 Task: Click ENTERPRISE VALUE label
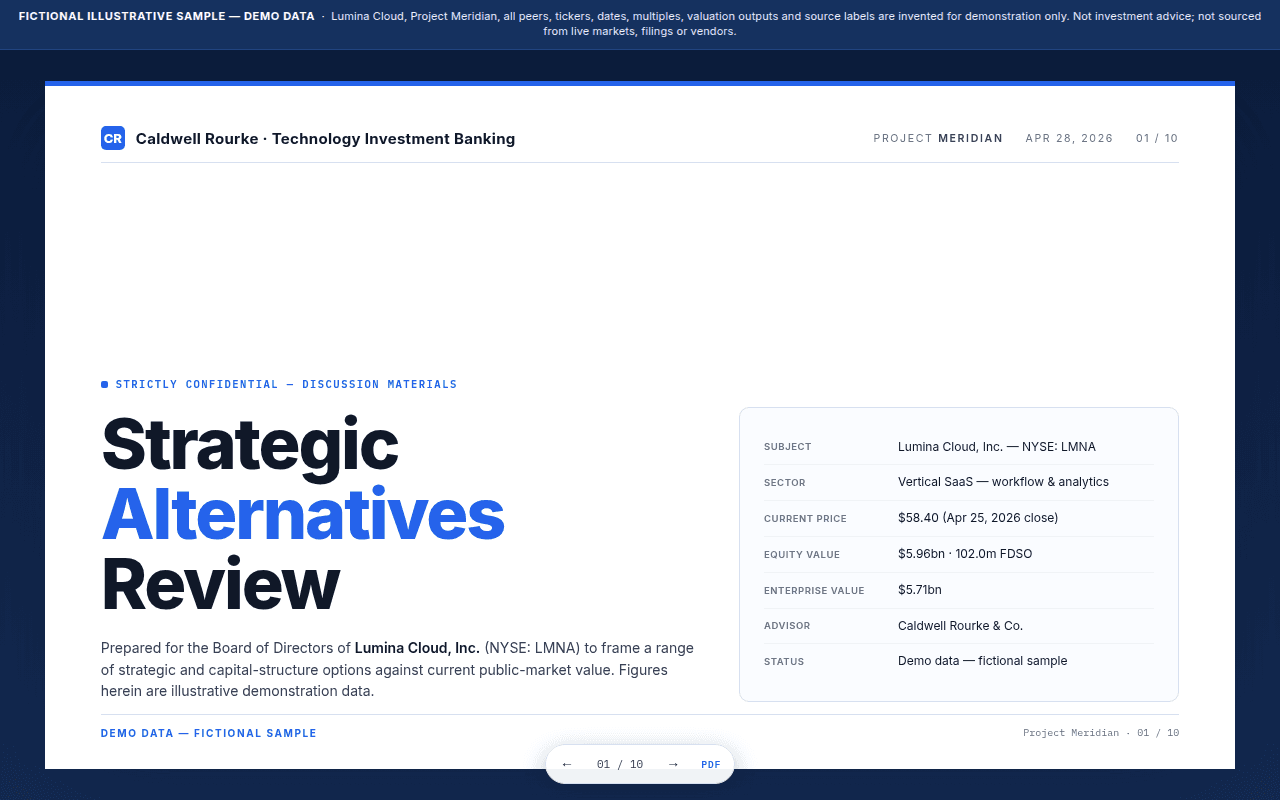[x=814, y=591]
